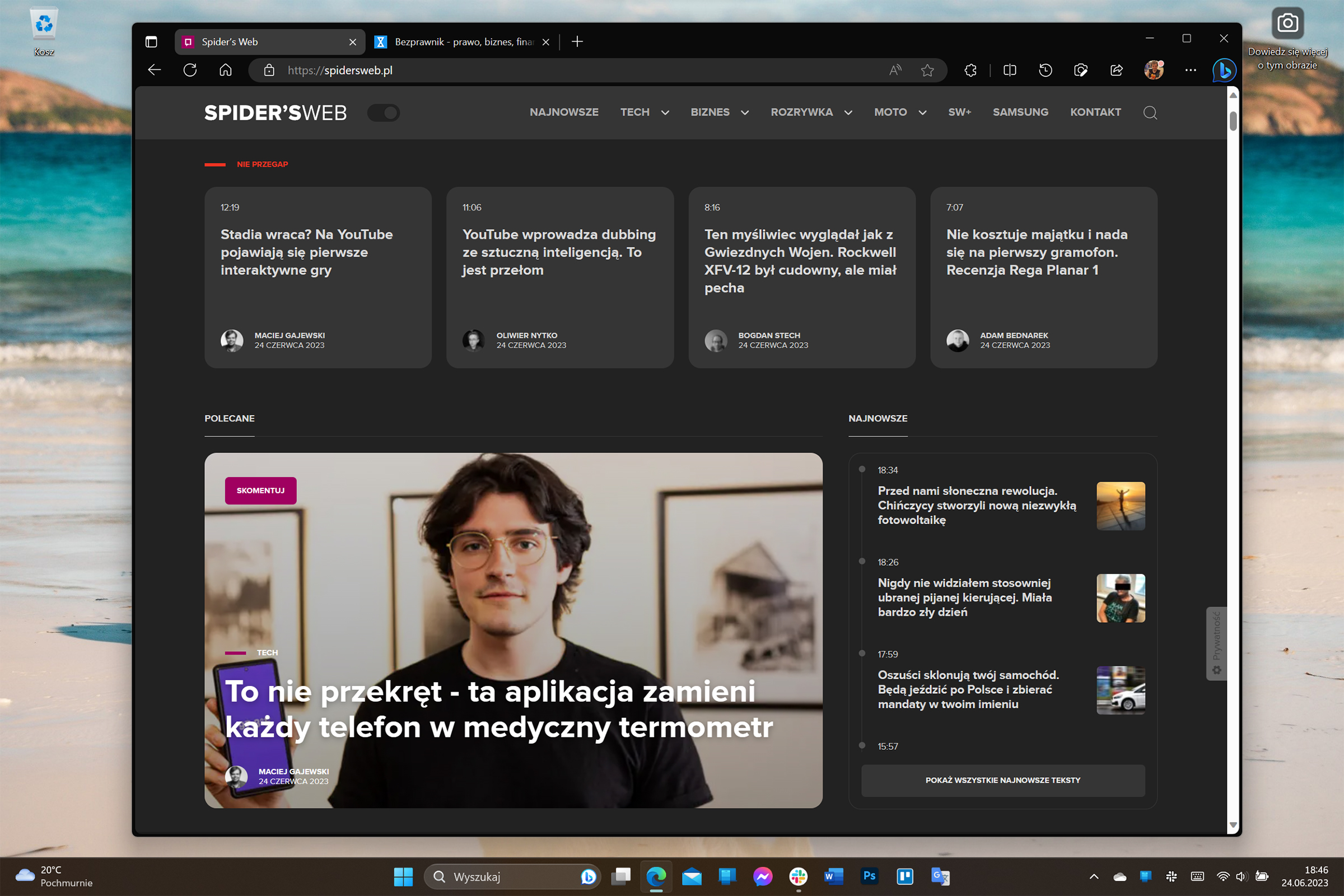Click the camera visual search icon on desktop

tap(1287, 23)
